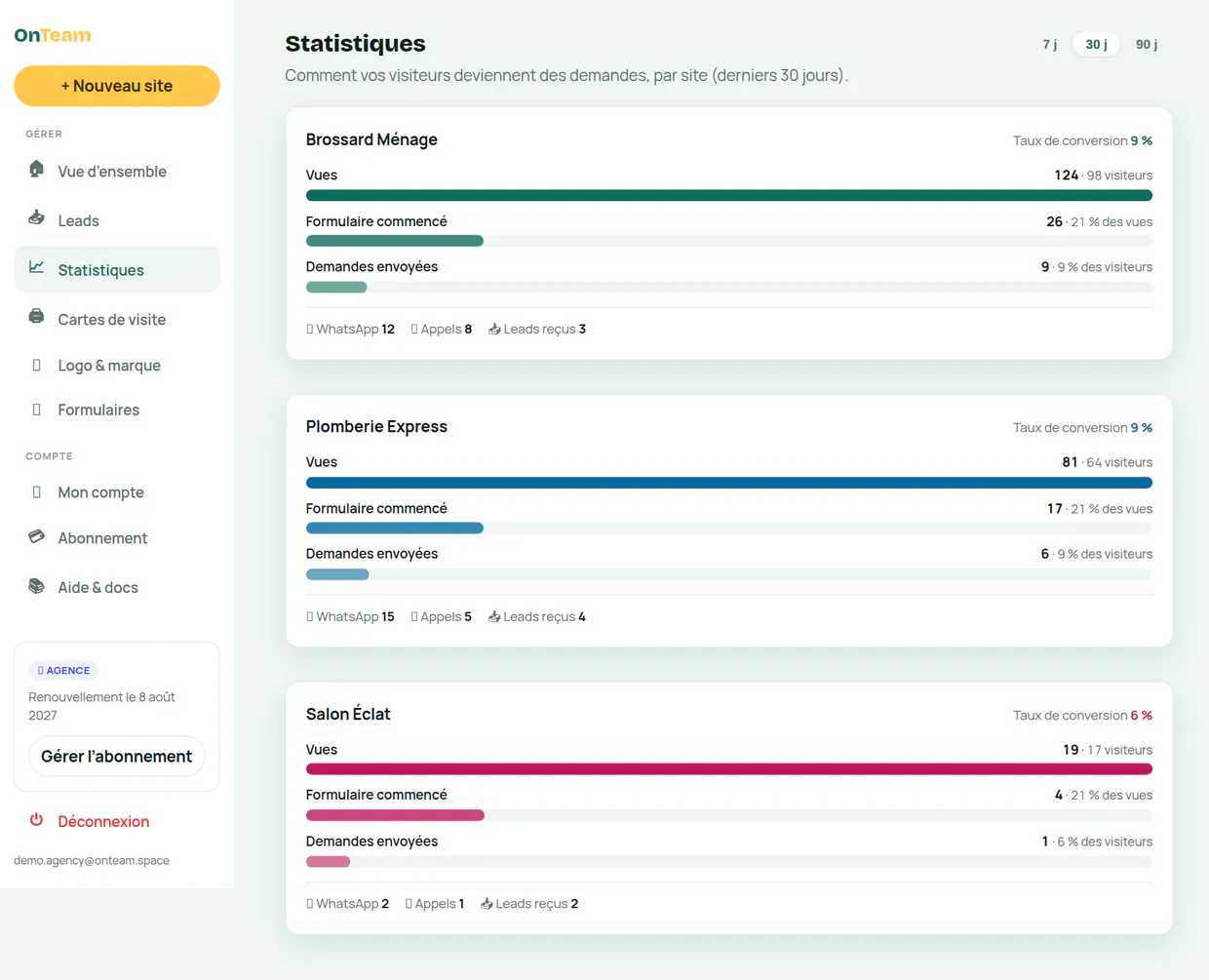This screenshot has width=1209, height=980.
Task: Click the 124 · 98 visiteurs value
Action: click(1104, 176)
